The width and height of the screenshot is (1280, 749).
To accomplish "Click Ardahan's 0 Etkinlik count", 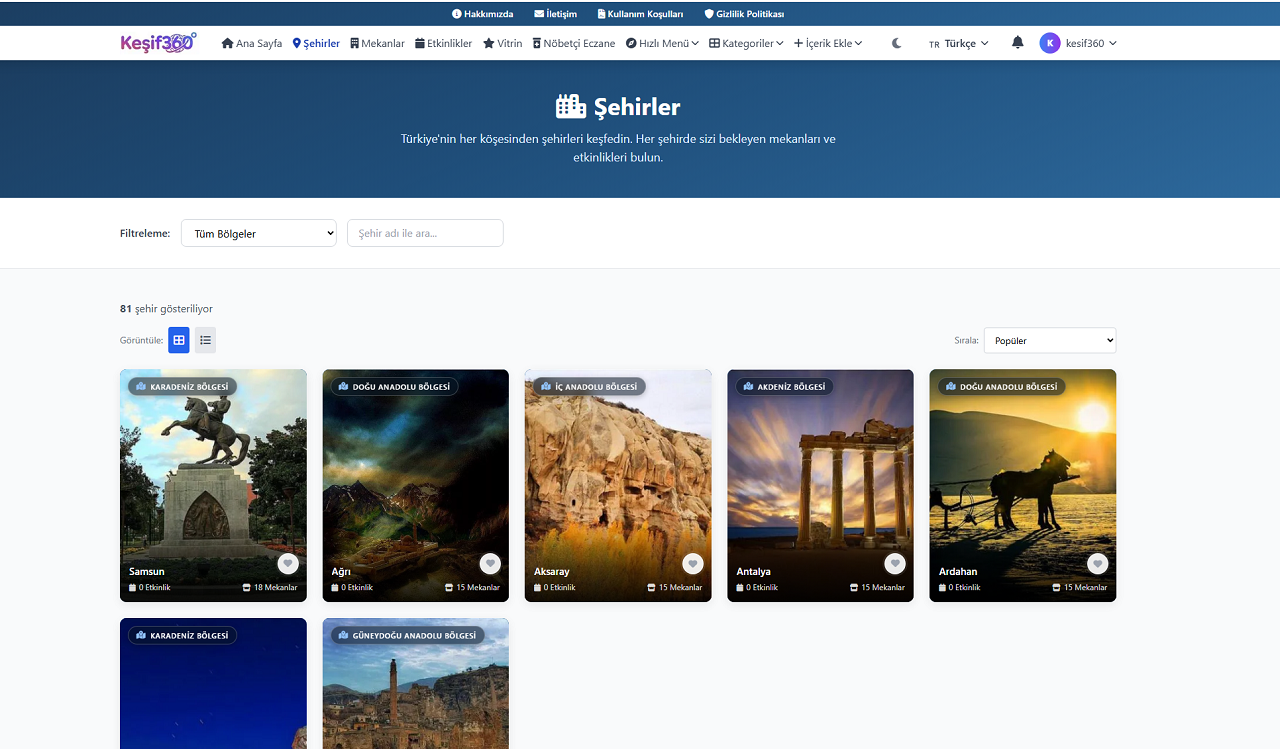I will [x=960, y=588].
